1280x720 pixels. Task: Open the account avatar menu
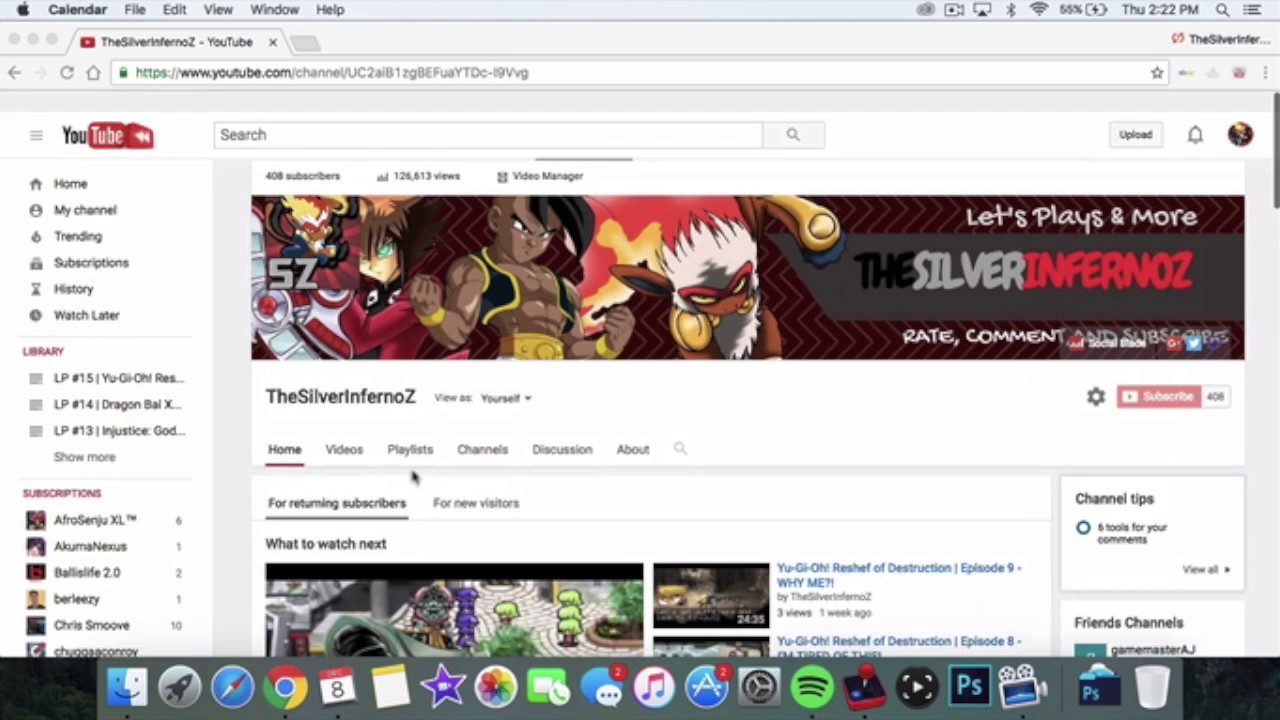pyautogui.click(x=1240, y=135)
